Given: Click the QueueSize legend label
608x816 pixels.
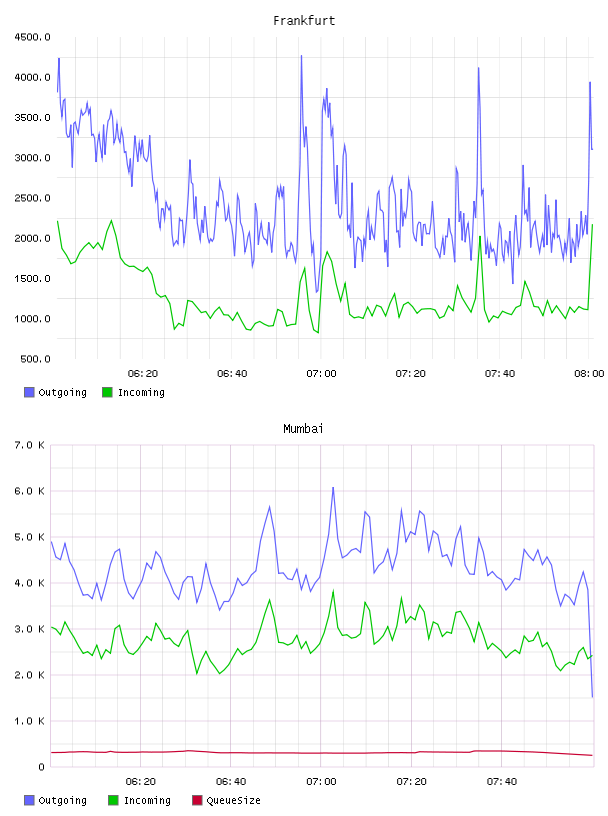Looking at the screenshot, I should click(233, 801).
